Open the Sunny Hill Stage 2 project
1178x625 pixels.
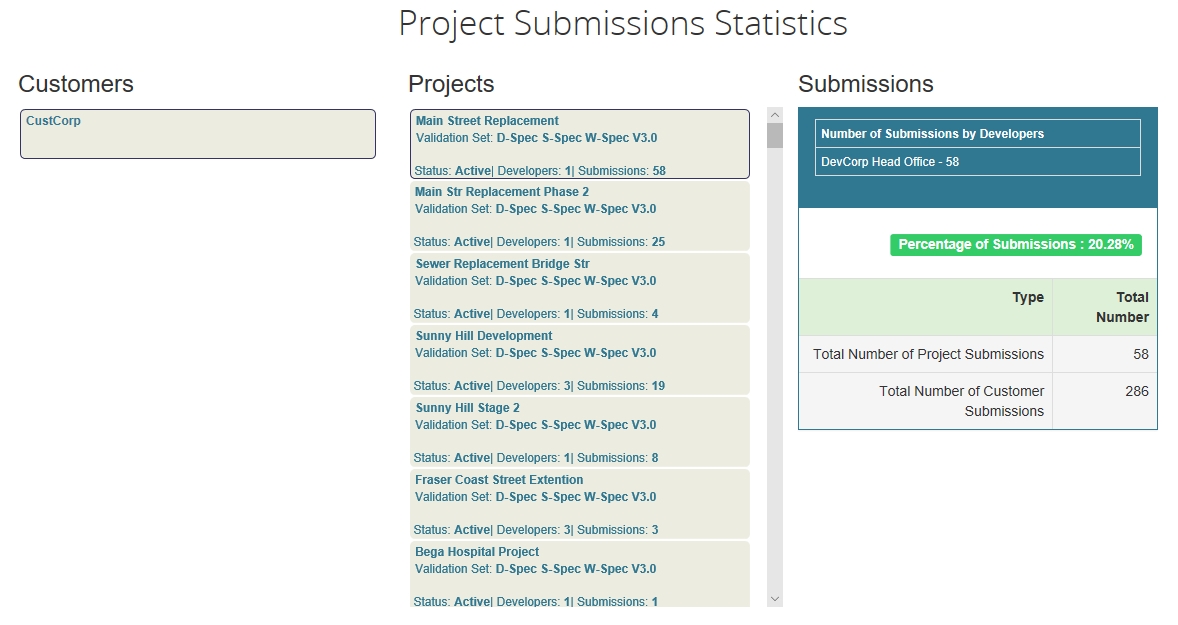(x=579, y=432)
